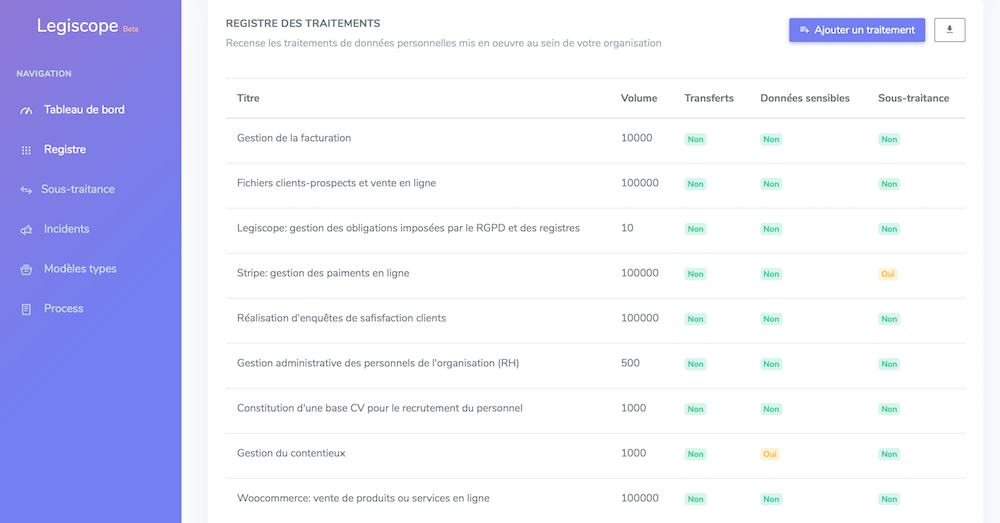Click the Modèles types briefcase icon
This screenshot has height=523, width=1000.
(x=27, y=270)
